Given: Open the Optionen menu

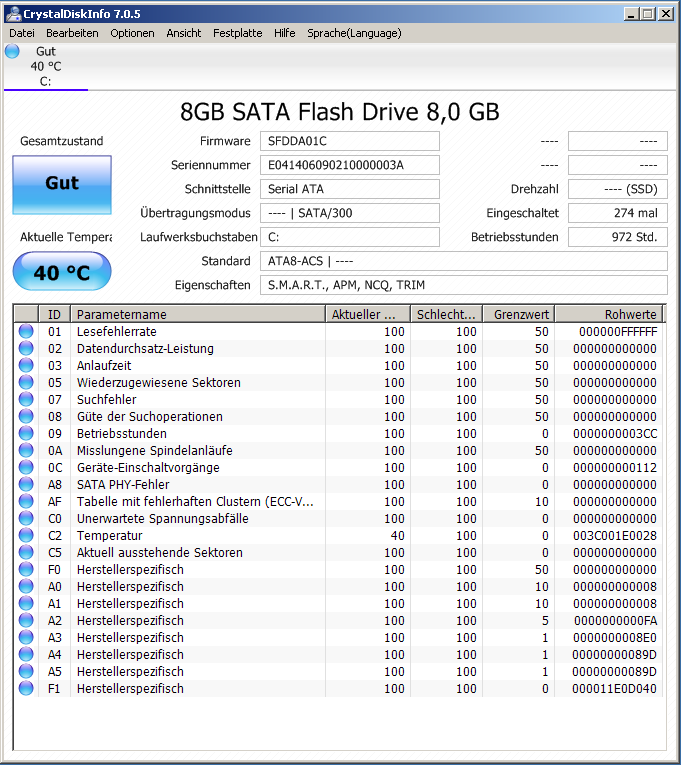Looking at the screenshot, I should [x=132, y=33].
